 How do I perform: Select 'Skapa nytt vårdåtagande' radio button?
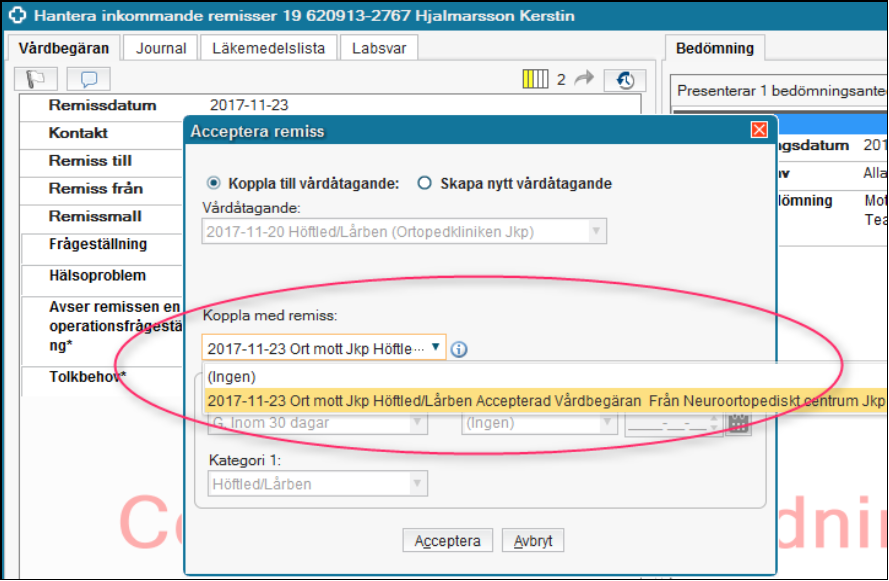coord(424,183)
